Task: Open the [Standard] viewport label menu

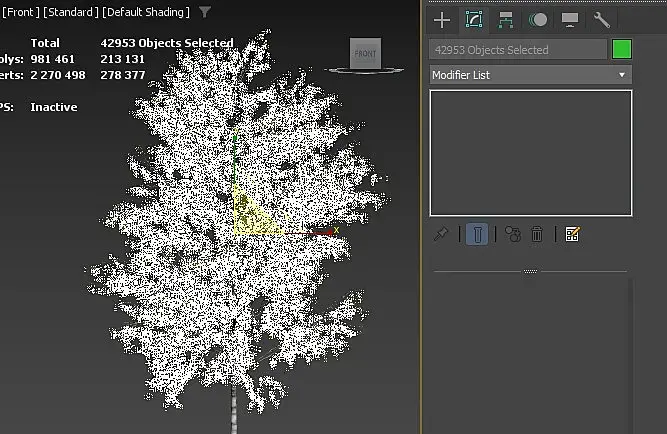Action: point(71,12)
